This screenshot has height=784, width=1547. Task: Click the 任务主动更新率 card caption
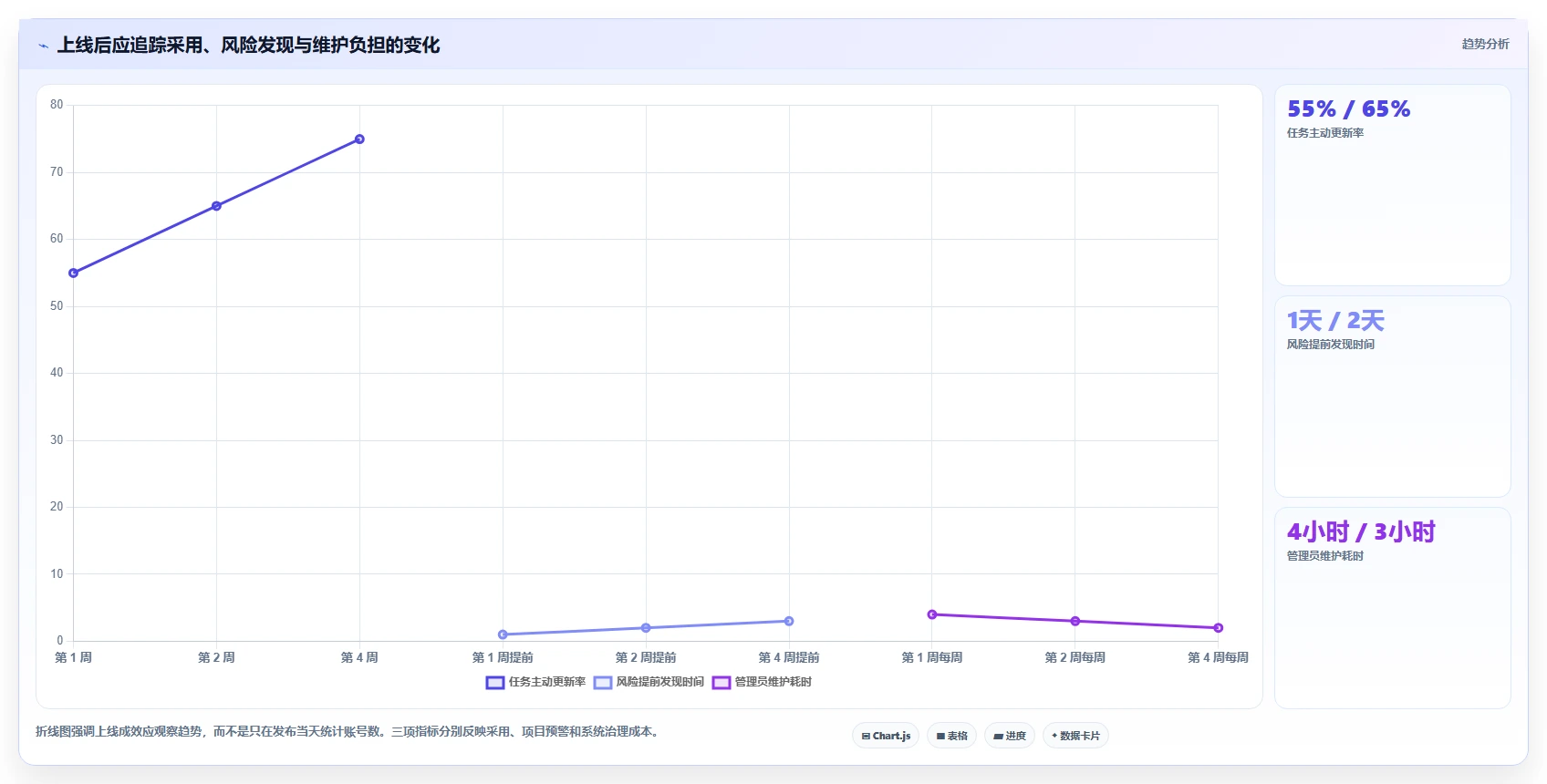tap(1325, 133)
